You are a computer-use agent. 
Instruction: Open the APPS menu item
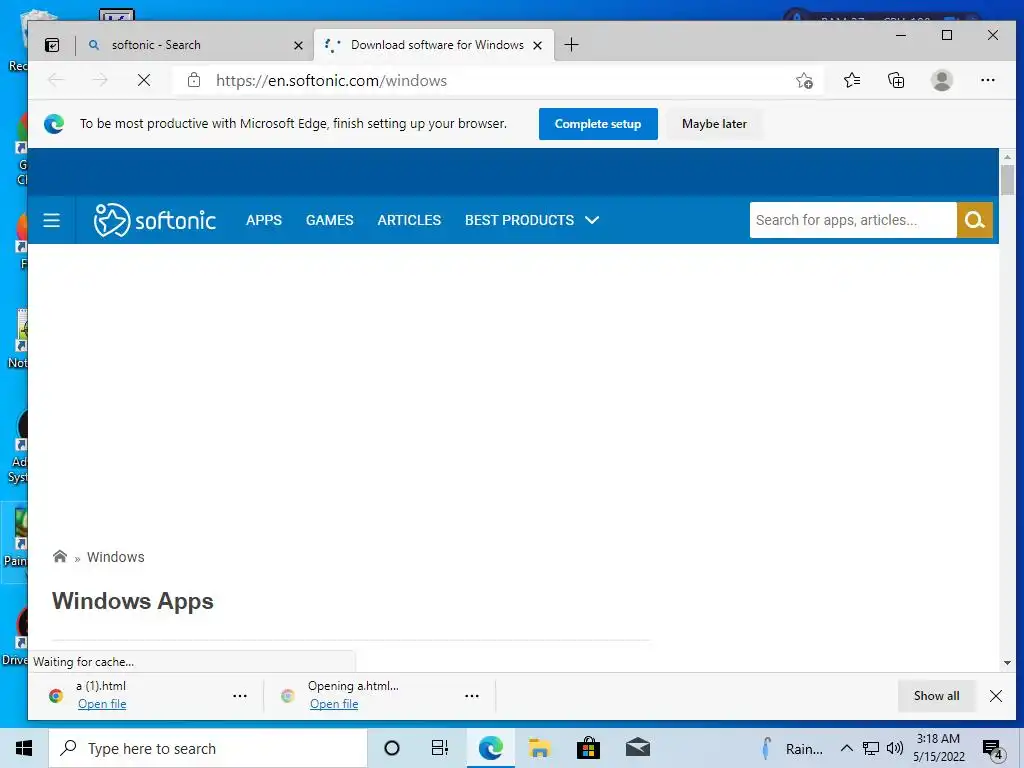pyautogui.click(x=264, y=220)
